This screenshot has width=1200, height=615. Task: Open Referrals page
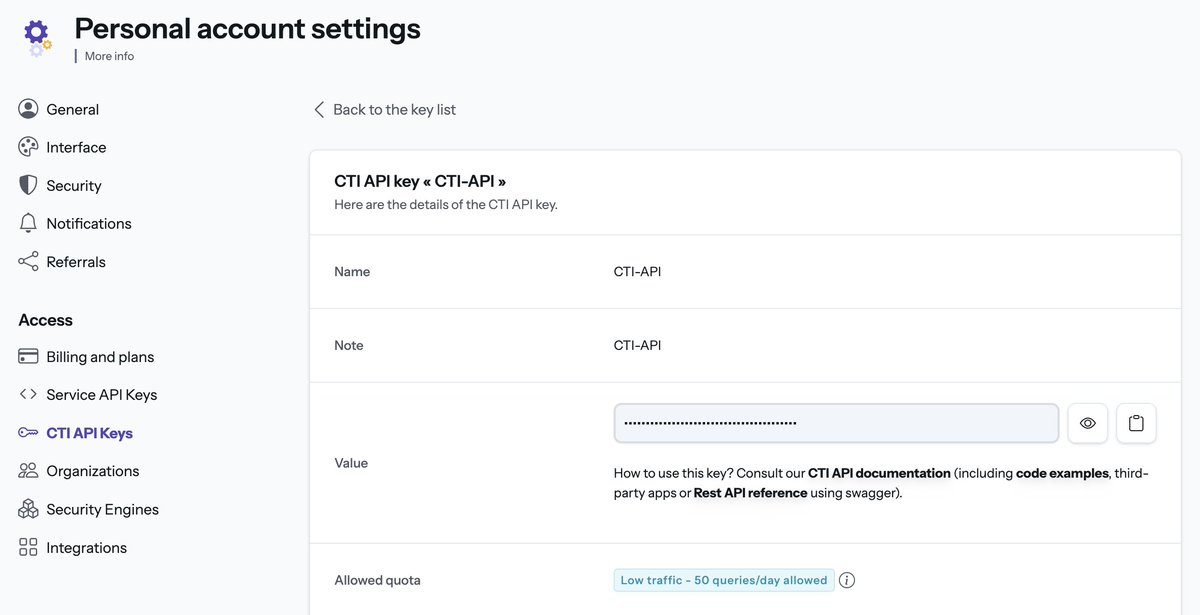click(x=76, y=262)
